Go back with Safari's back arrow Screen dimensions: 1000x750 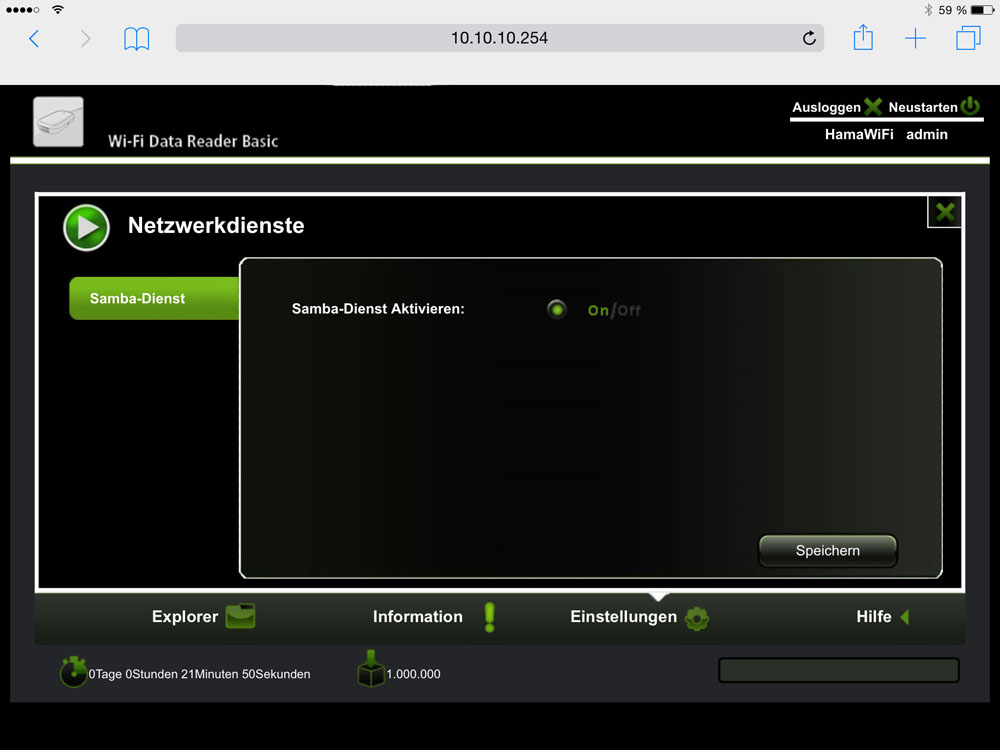coord(34,38)
